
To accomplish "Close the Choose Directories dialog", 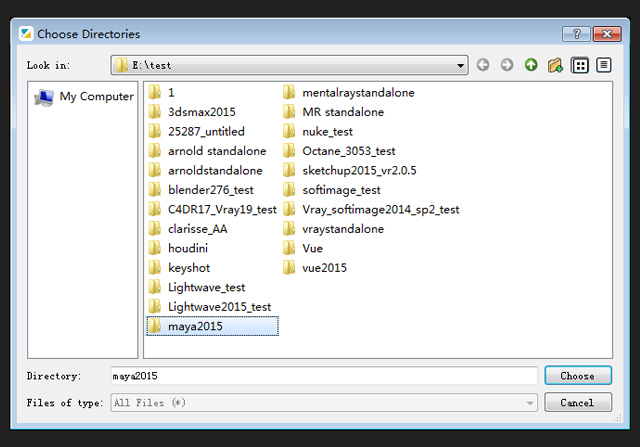I will [607, 34].
